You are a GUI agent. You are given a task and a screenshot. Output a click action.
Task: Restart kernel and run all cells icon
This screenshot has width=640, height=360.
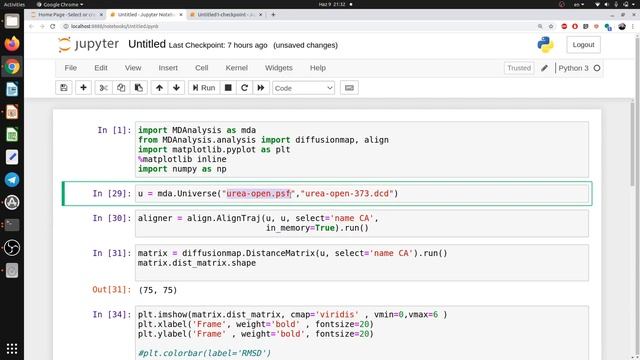(x=261, y=88)
